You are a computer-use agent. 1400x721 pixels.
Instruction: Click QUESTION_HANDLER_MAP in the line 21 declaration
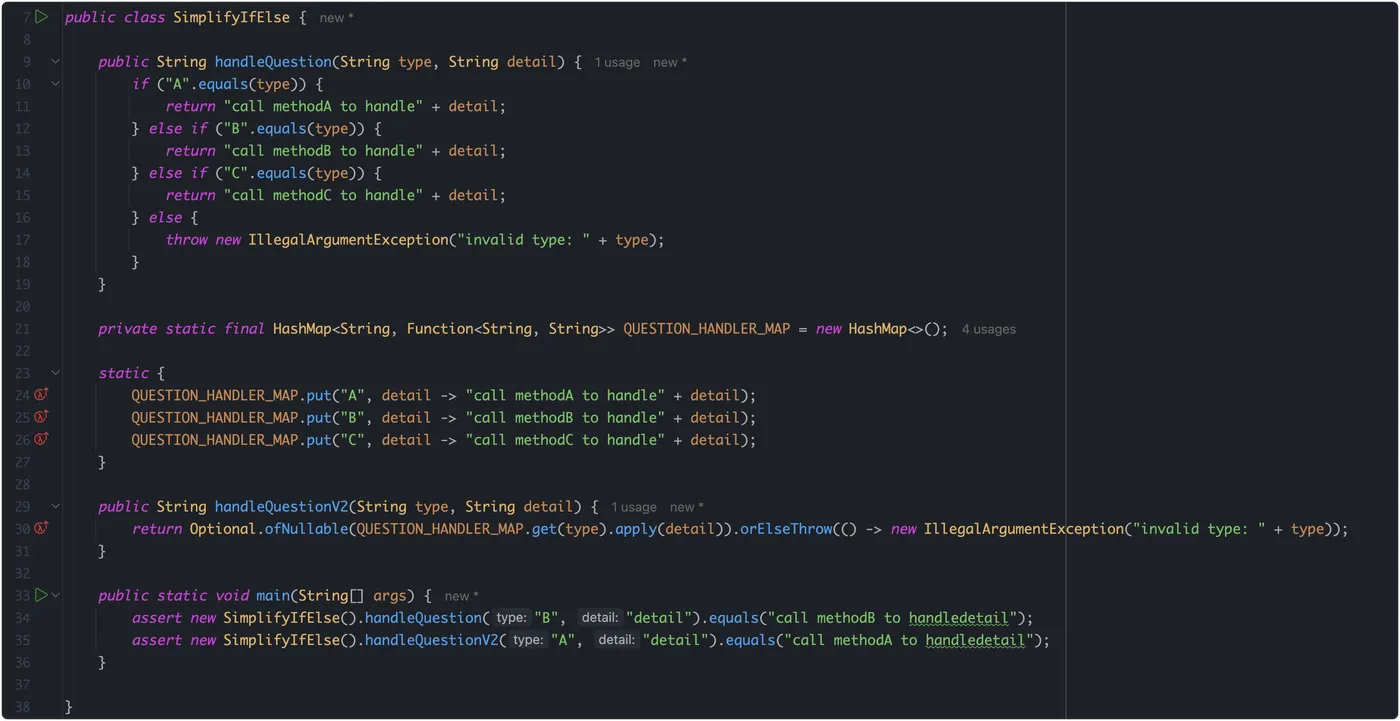706,329
